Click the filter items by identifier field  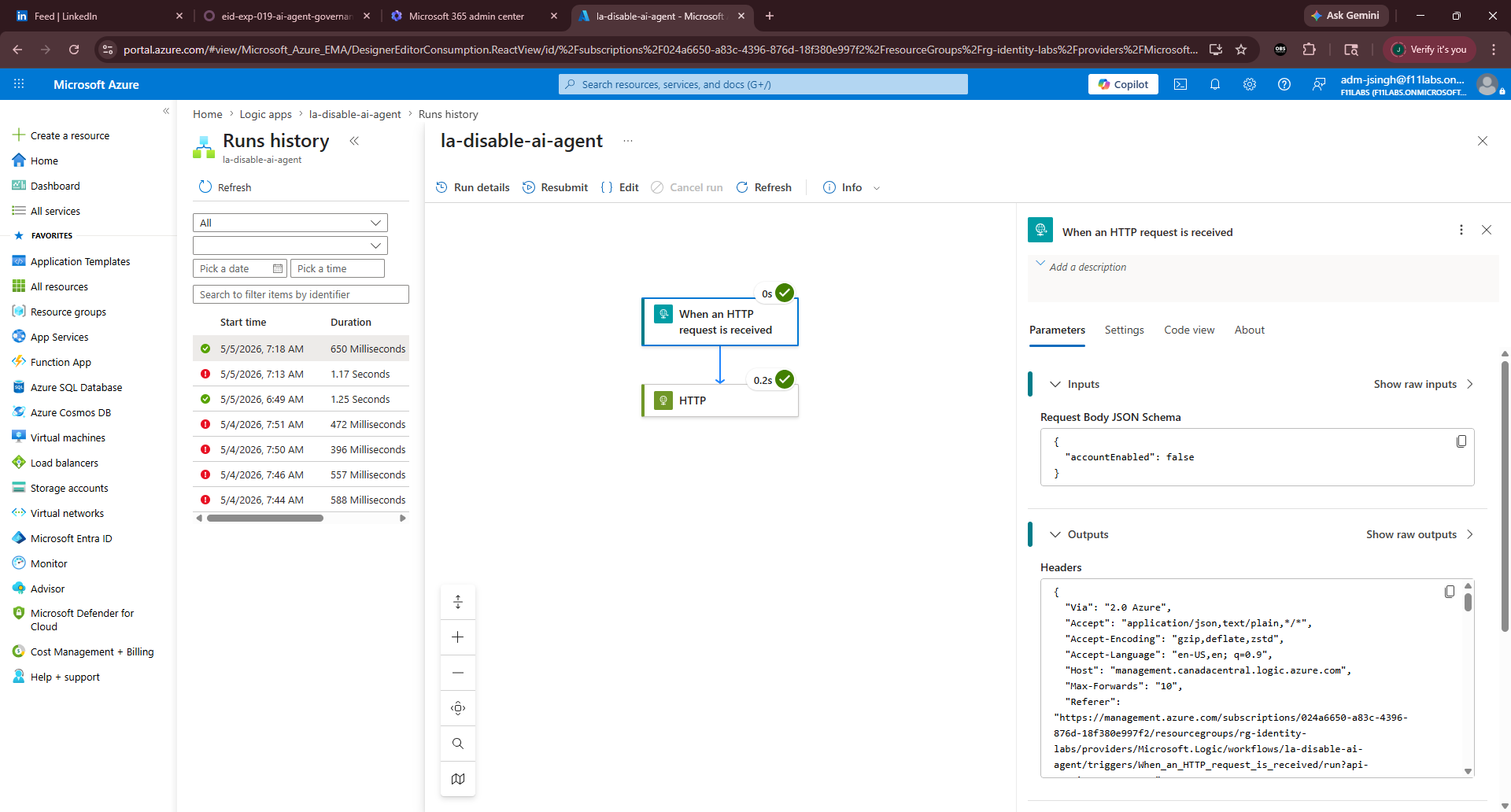point(301,294)
